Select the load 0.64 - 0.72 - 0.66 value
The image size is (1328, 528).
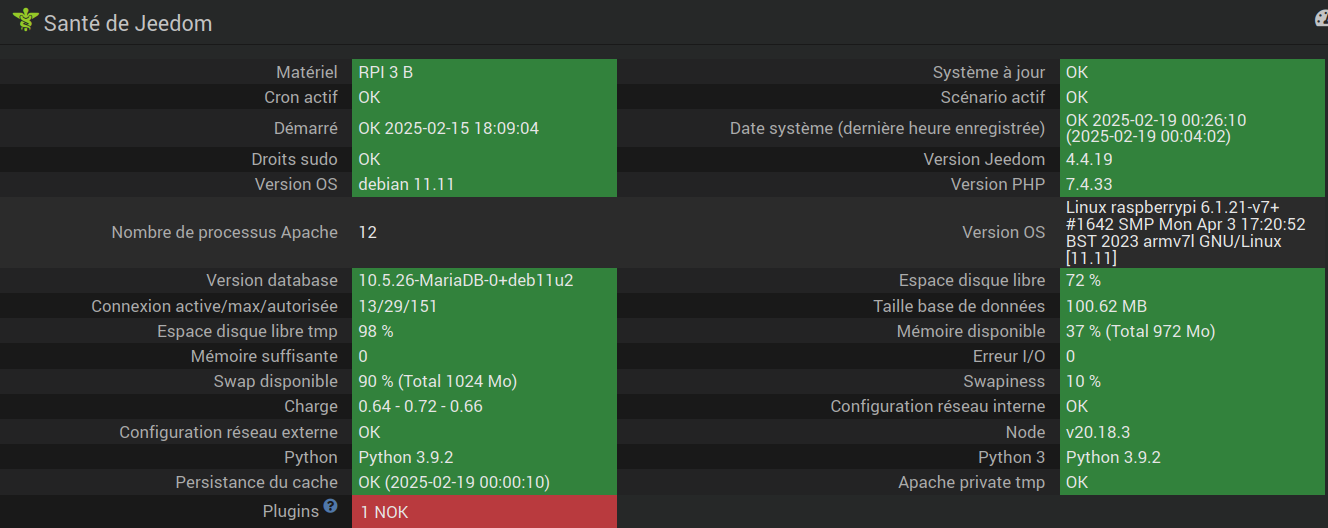pos(484,407)
